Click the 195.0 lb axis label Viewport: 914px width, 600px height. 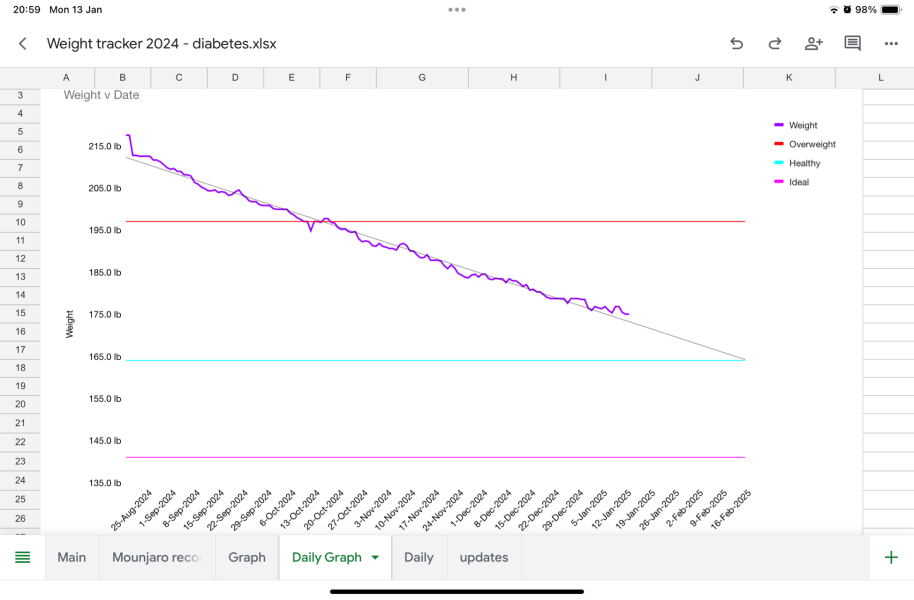tap(105, 230)
